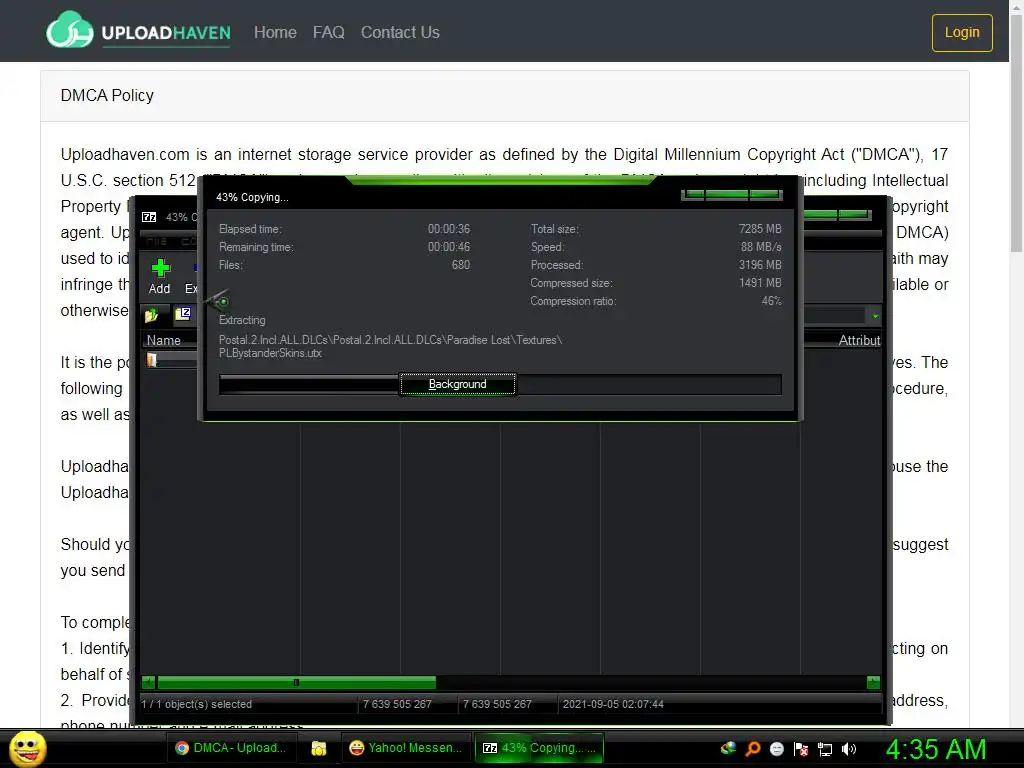
Task: Switch to DMCA - Upload taskbar item
Action: click(x=231, y=748)
